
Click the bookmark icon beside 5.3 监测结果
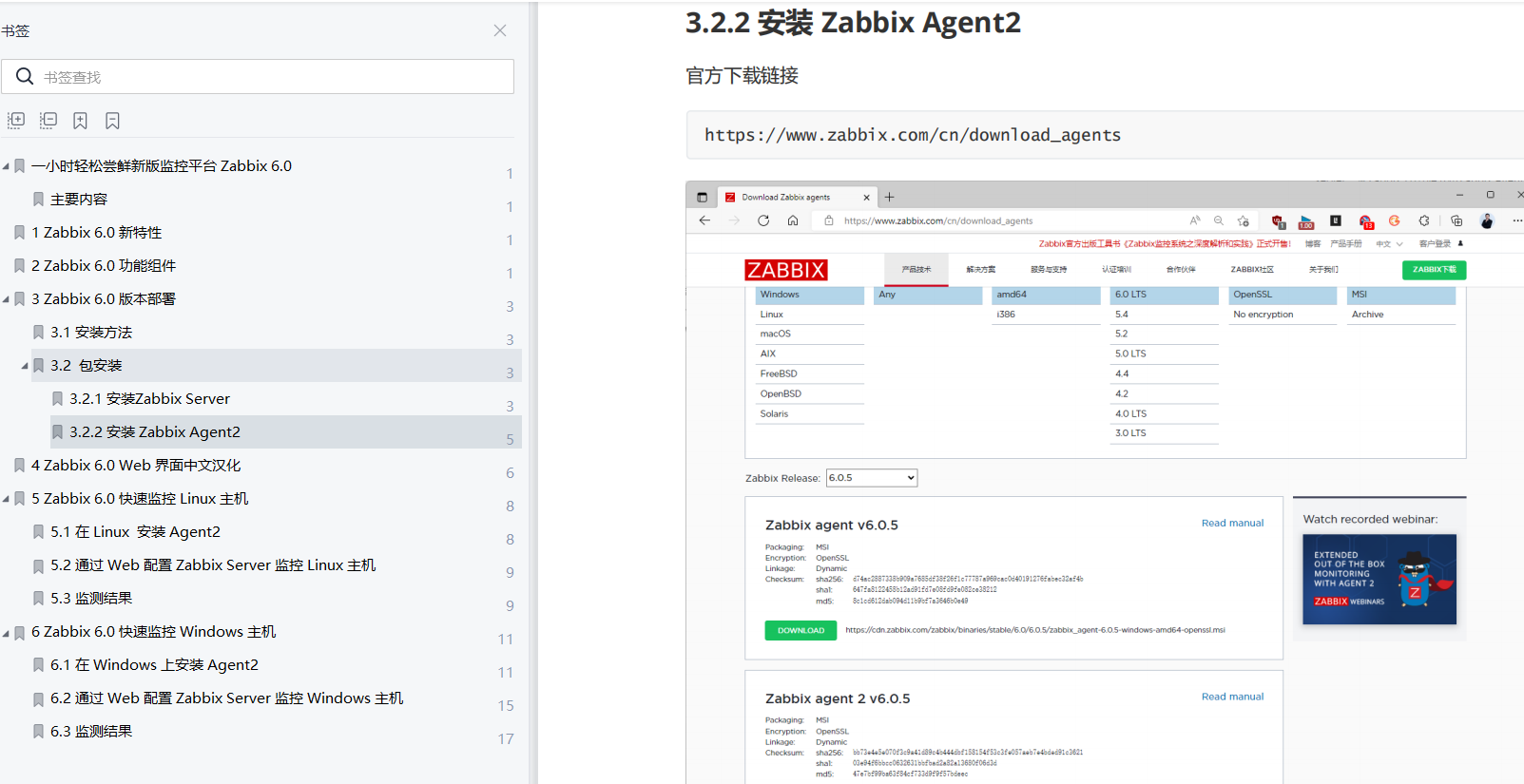click(x=38, y=599)
